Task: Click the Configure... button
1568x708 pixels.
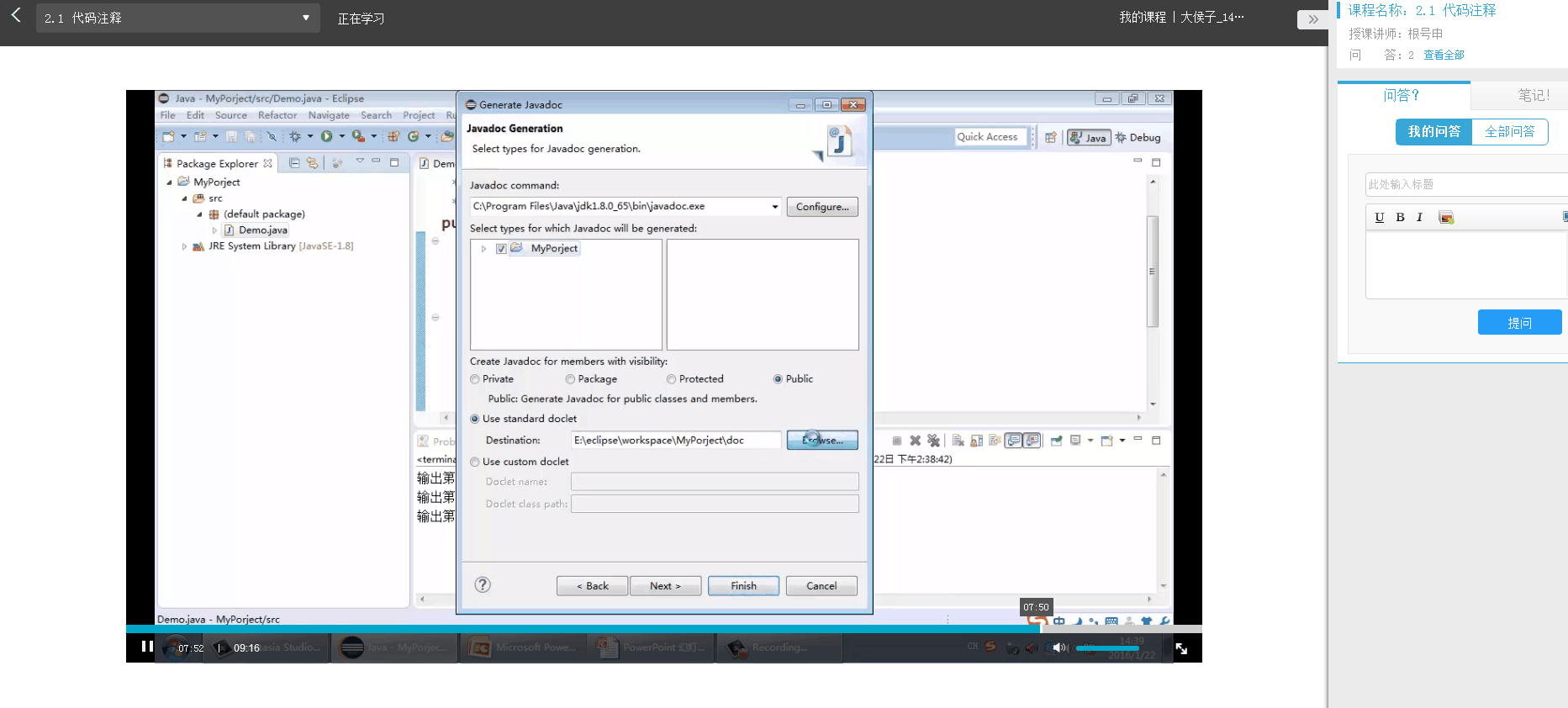Action: [x=822, y=207]
